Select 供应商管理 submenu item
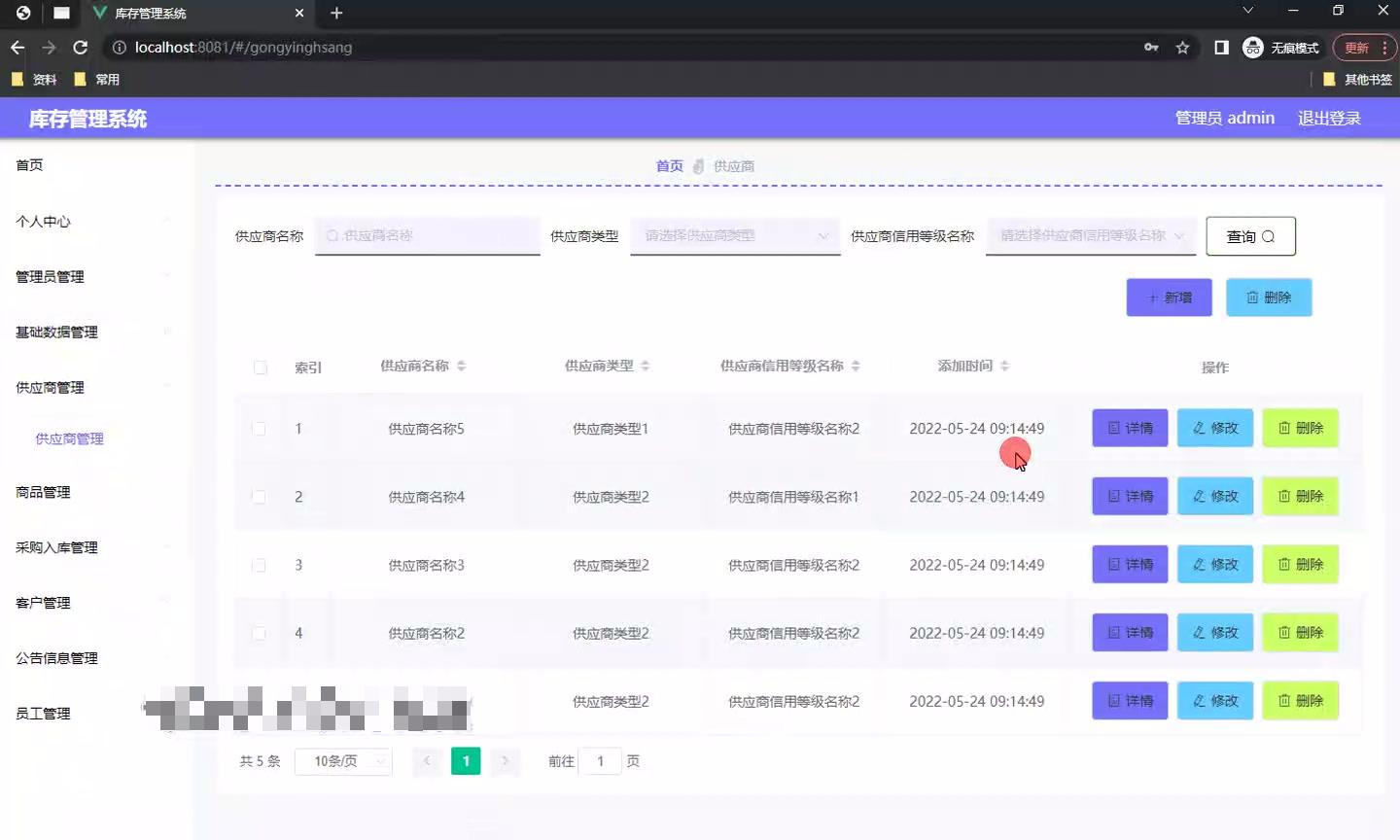The width and height of the screenshot is (1400, 840). click(69, 439)
